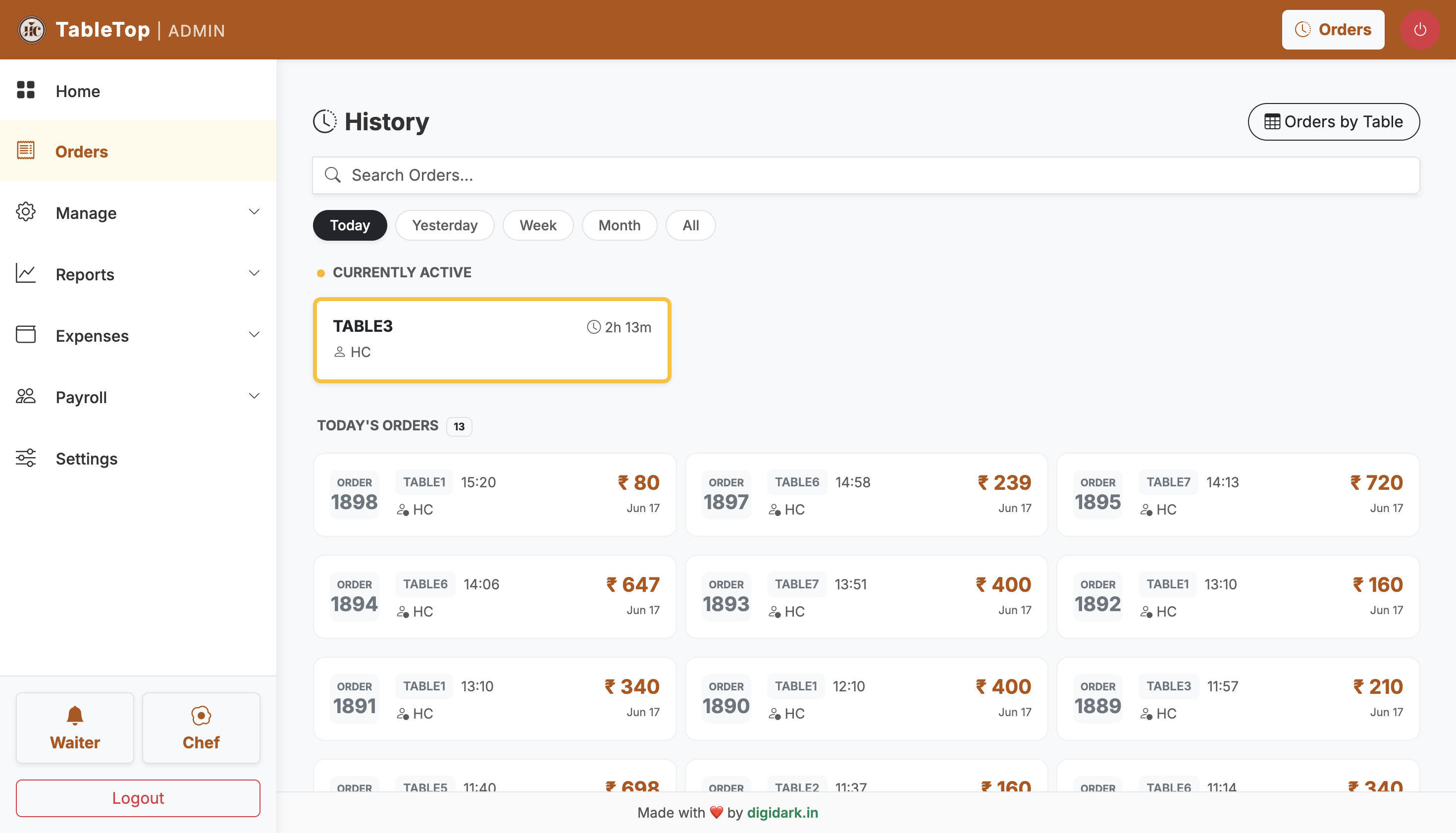Click the Home grid icon in sidebar
This screenshot has height=833, width=1456.
[x=26, y=91]
